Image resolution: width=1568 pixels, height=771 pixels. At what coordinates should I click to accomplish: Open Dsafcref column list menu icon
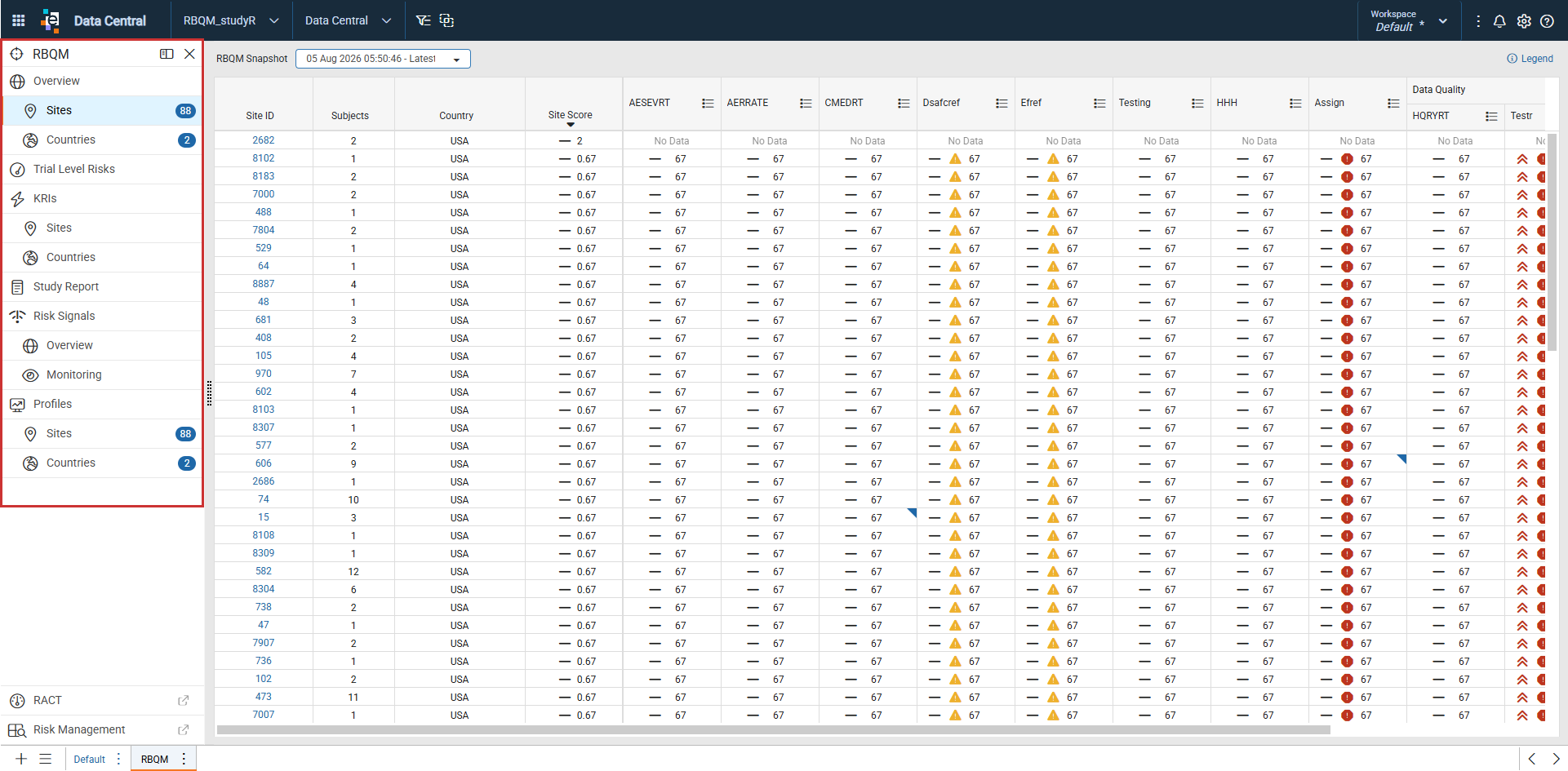point(1002,103)
